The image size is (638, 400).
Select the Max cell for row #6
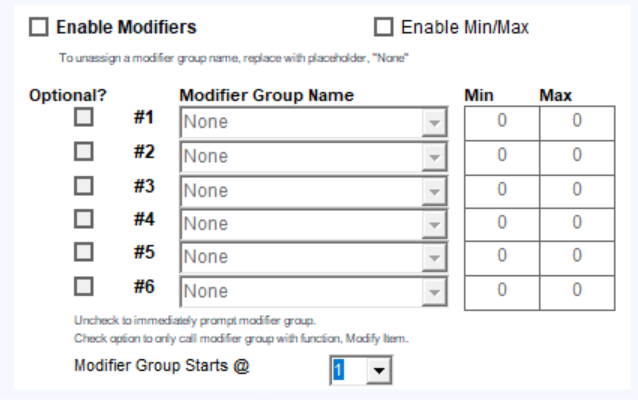(x=577, y=291)
